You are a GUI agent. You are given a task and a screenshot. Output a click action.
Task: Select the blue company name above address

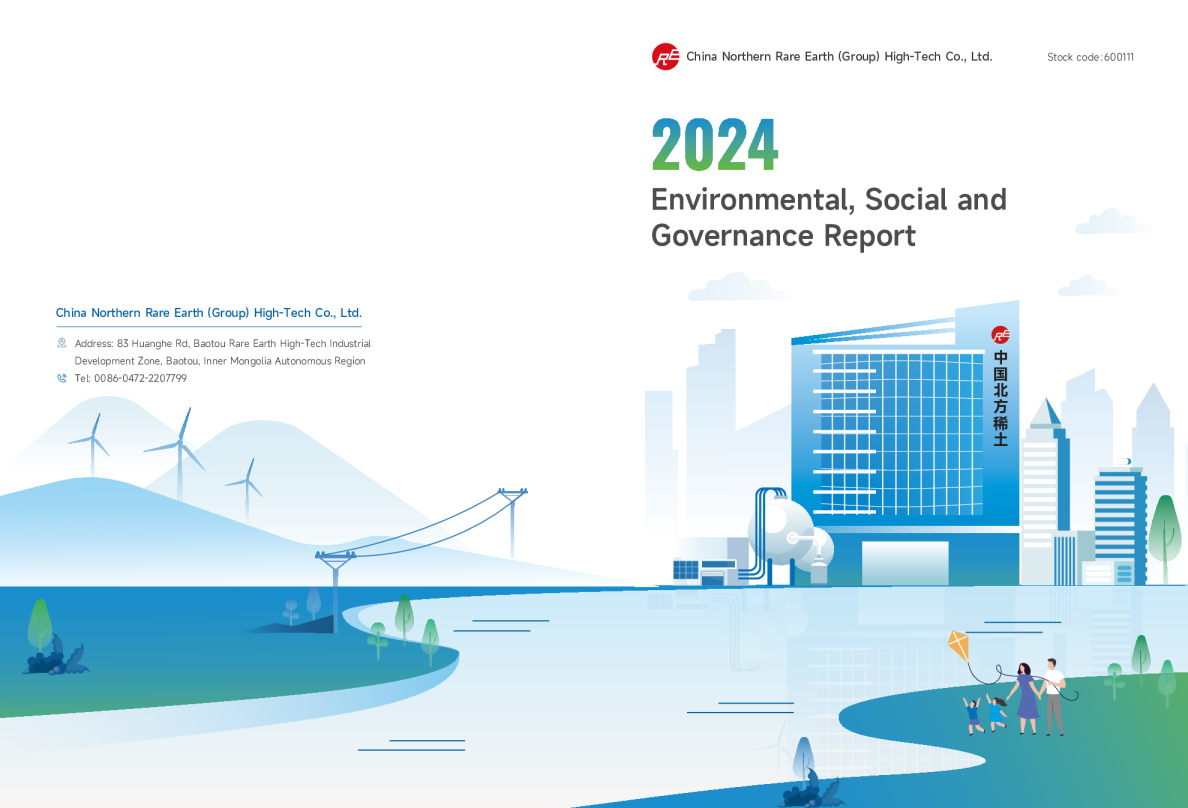coord(208,313)
